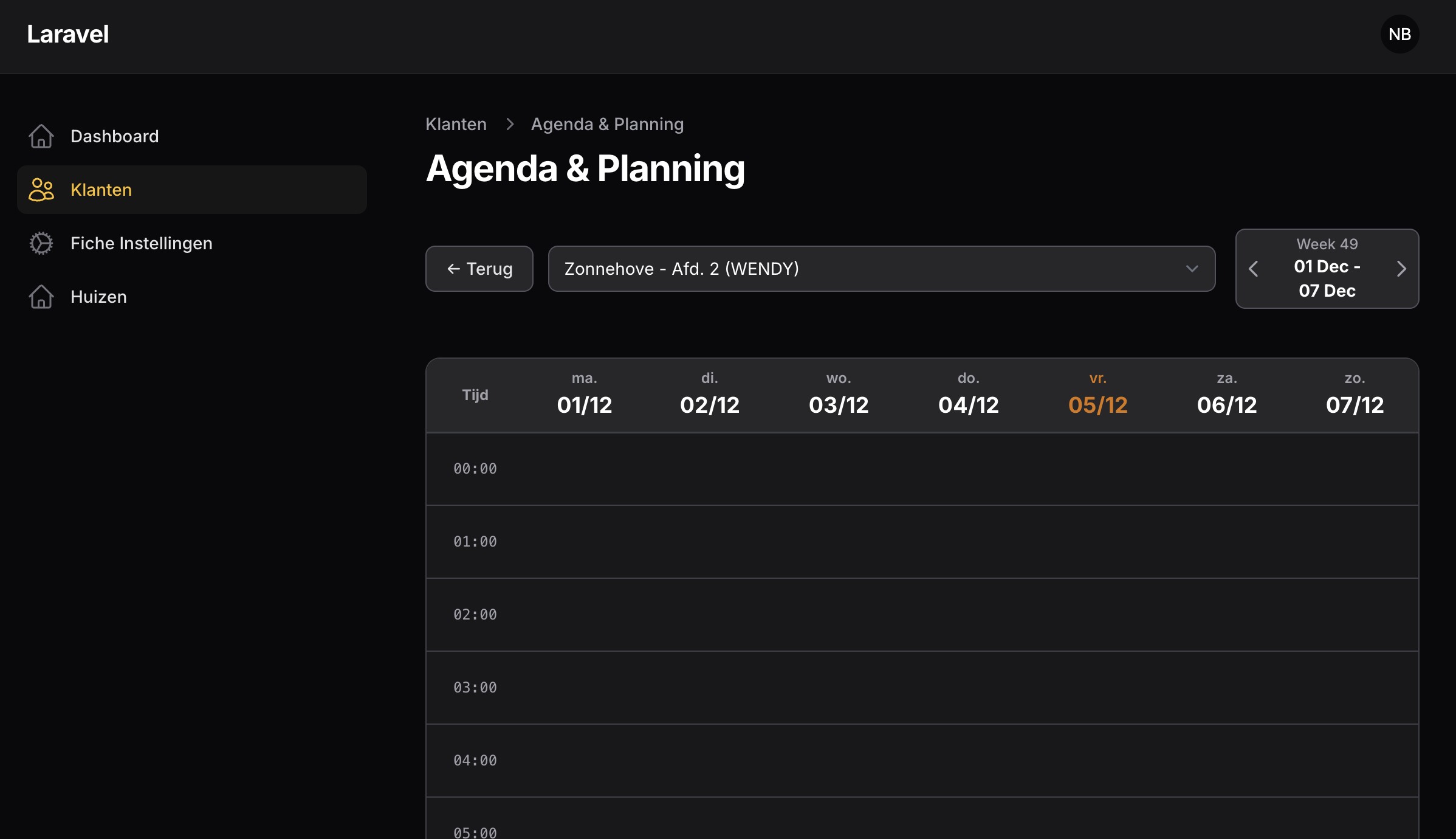The height and width of the screenshot is (839, 1456).
Task: Click the Agenda & Planning breadcrumb
Action: click(x=607, y=124)
